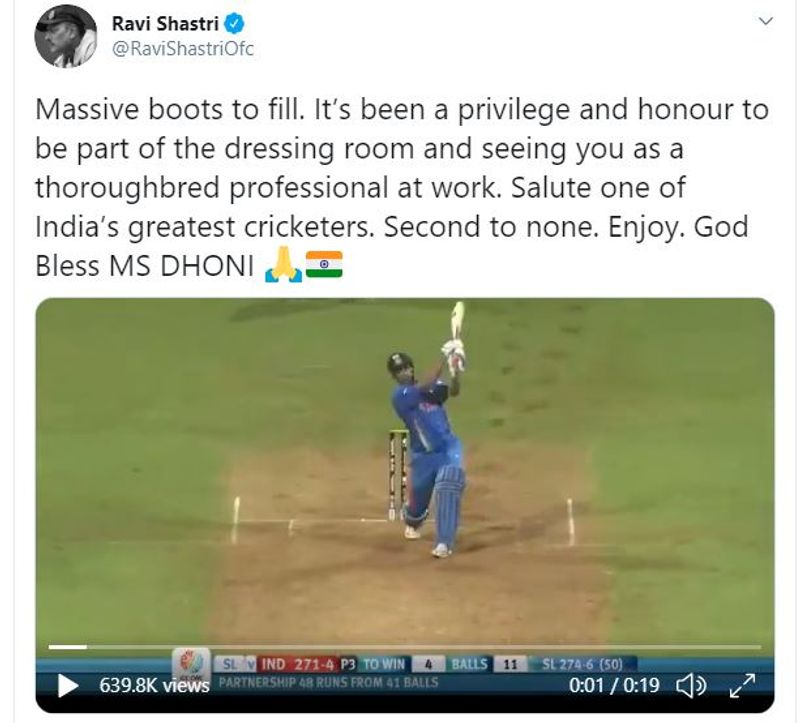Click the ICC logo in scoreboard overlay
800x723 pixels.
[191, 663]
